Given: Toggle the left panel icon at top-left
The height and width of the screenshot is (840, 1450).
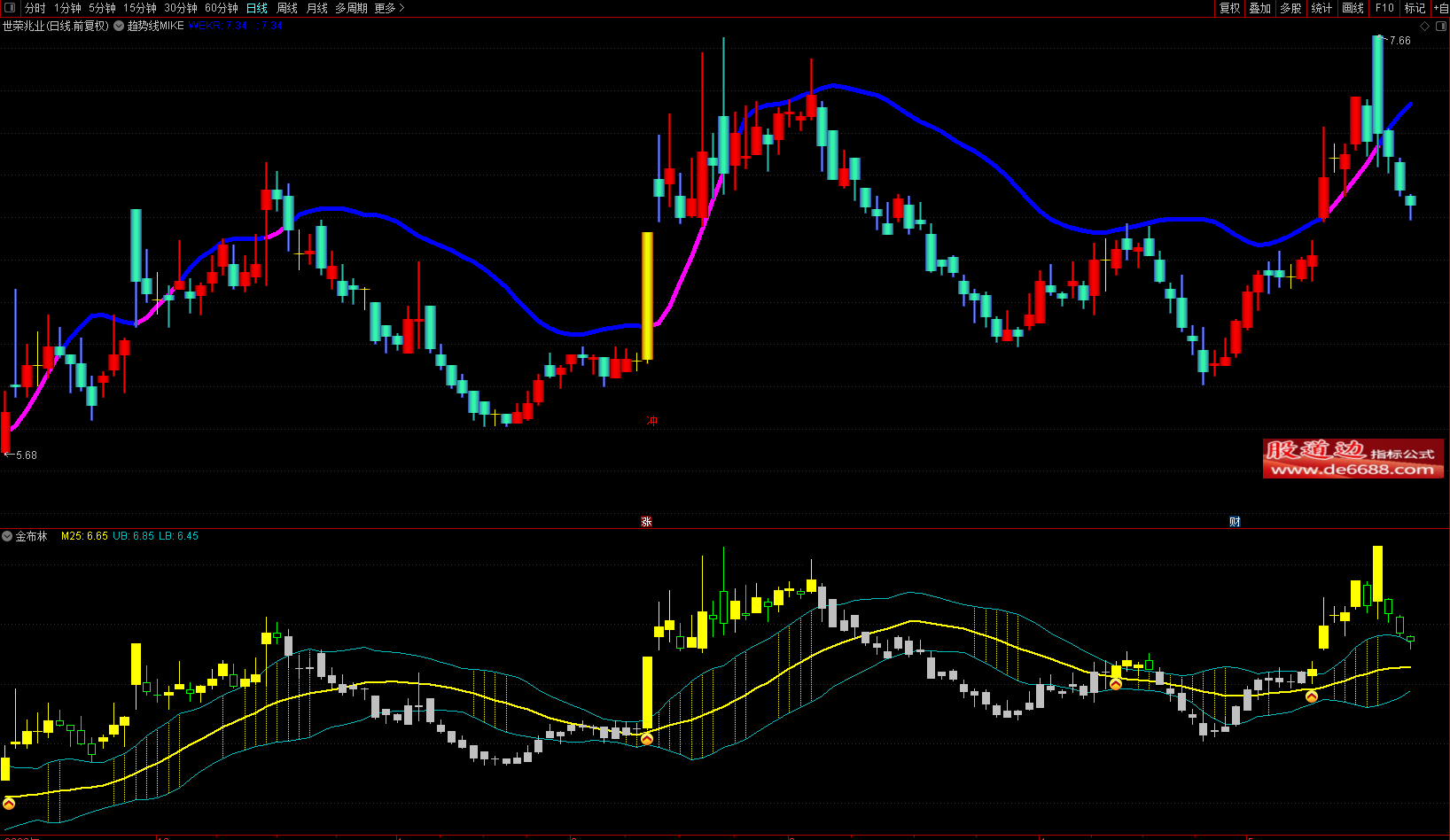Looking at the screenshot, I should pyautogui.click(x=10, y=8).
